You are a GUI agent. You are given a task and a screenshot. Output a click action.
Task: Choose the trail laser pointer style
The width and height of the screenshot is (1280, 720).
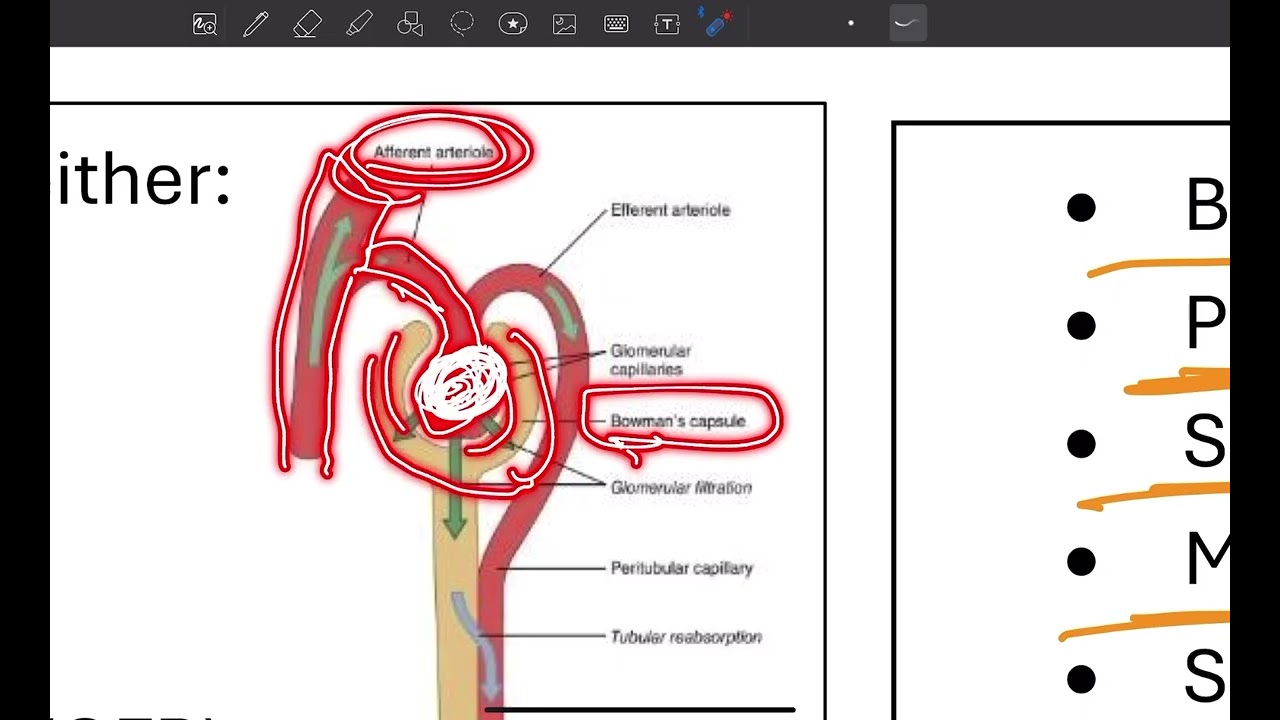tap(908, 23)
